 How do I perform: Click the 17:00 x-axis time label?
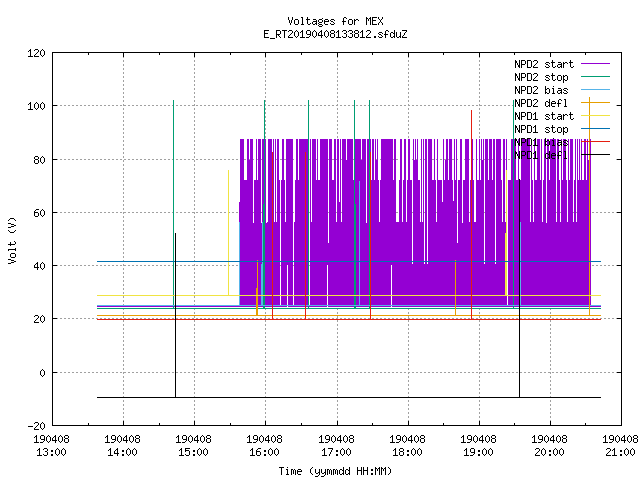(x=336, y=452)
